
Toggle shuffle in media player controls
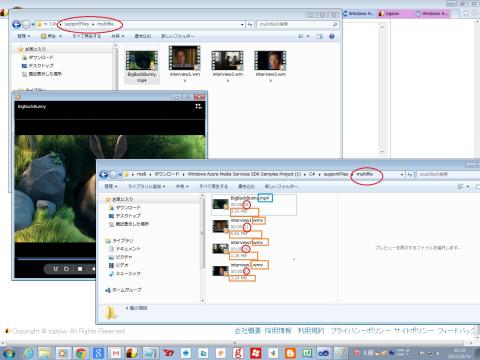(55, 269)
